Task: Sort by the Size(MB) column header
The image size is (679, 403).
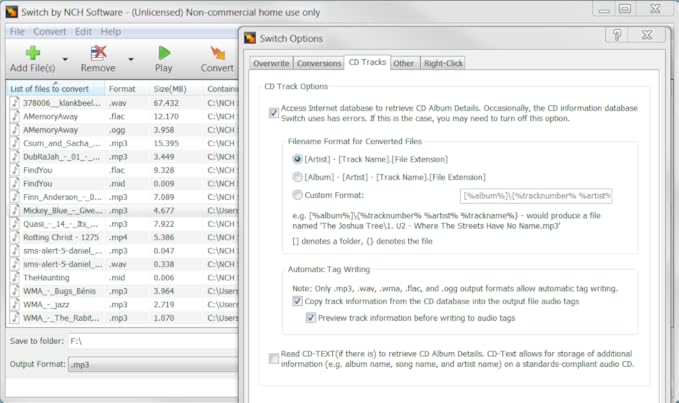Action: pyautogui.click(x=176, y=89)
